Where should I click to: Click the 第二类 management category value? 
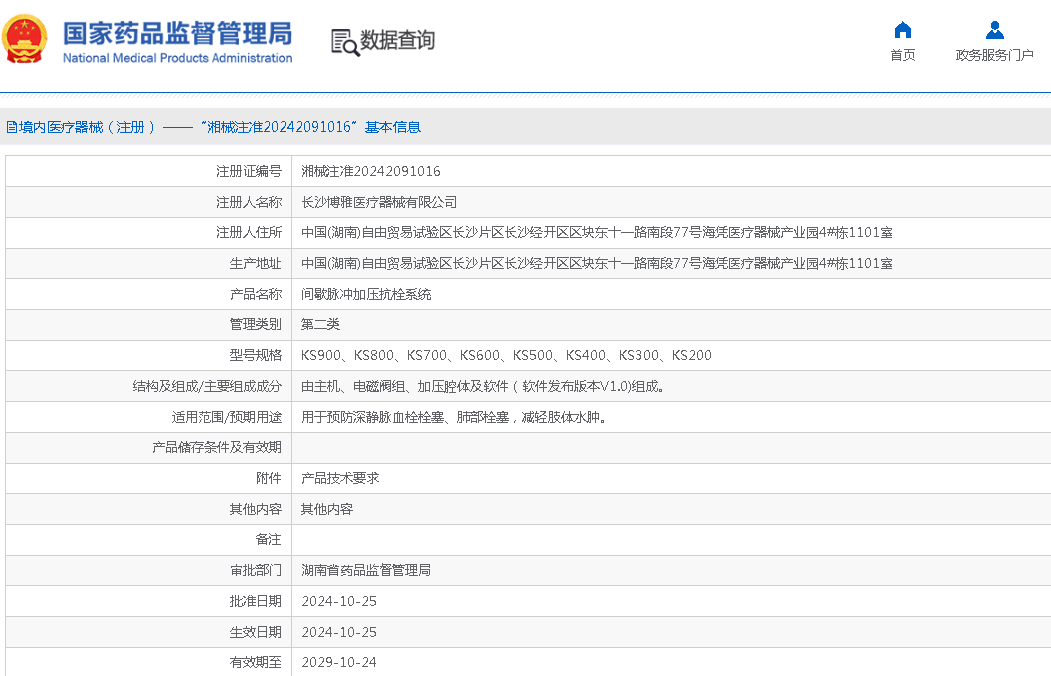click(x=320, y=325)
